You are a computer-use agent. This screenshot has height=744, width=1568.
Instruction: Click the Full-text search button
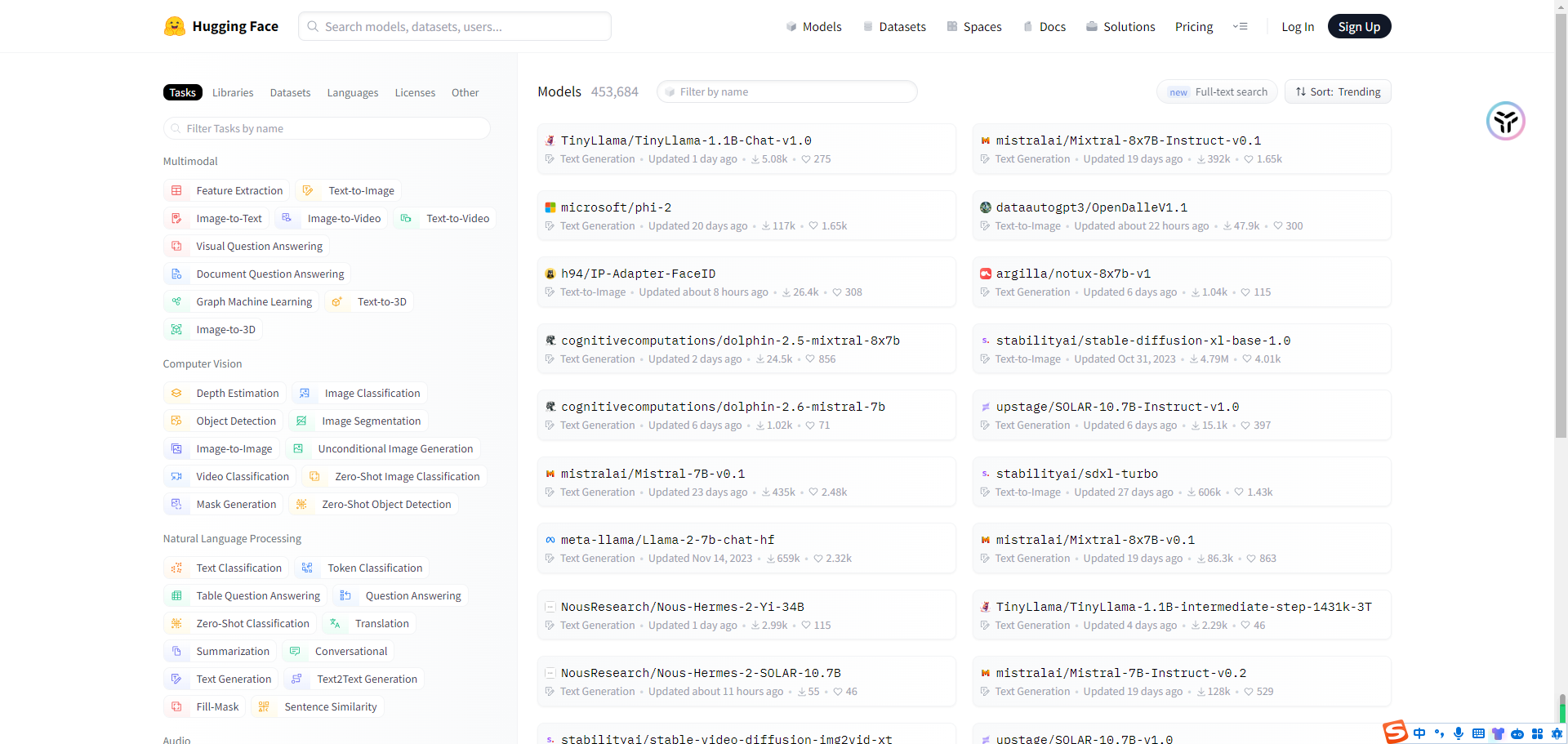[x=1217, y=91]
